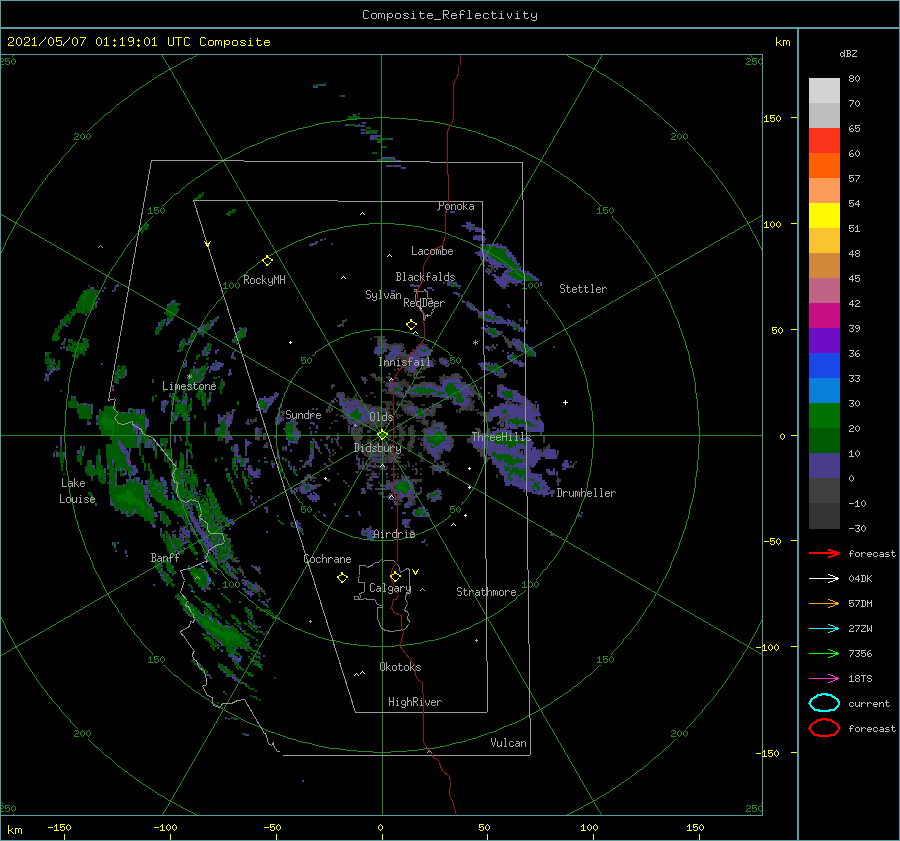Click the ThreeHills label

click(x=502, y=437)
